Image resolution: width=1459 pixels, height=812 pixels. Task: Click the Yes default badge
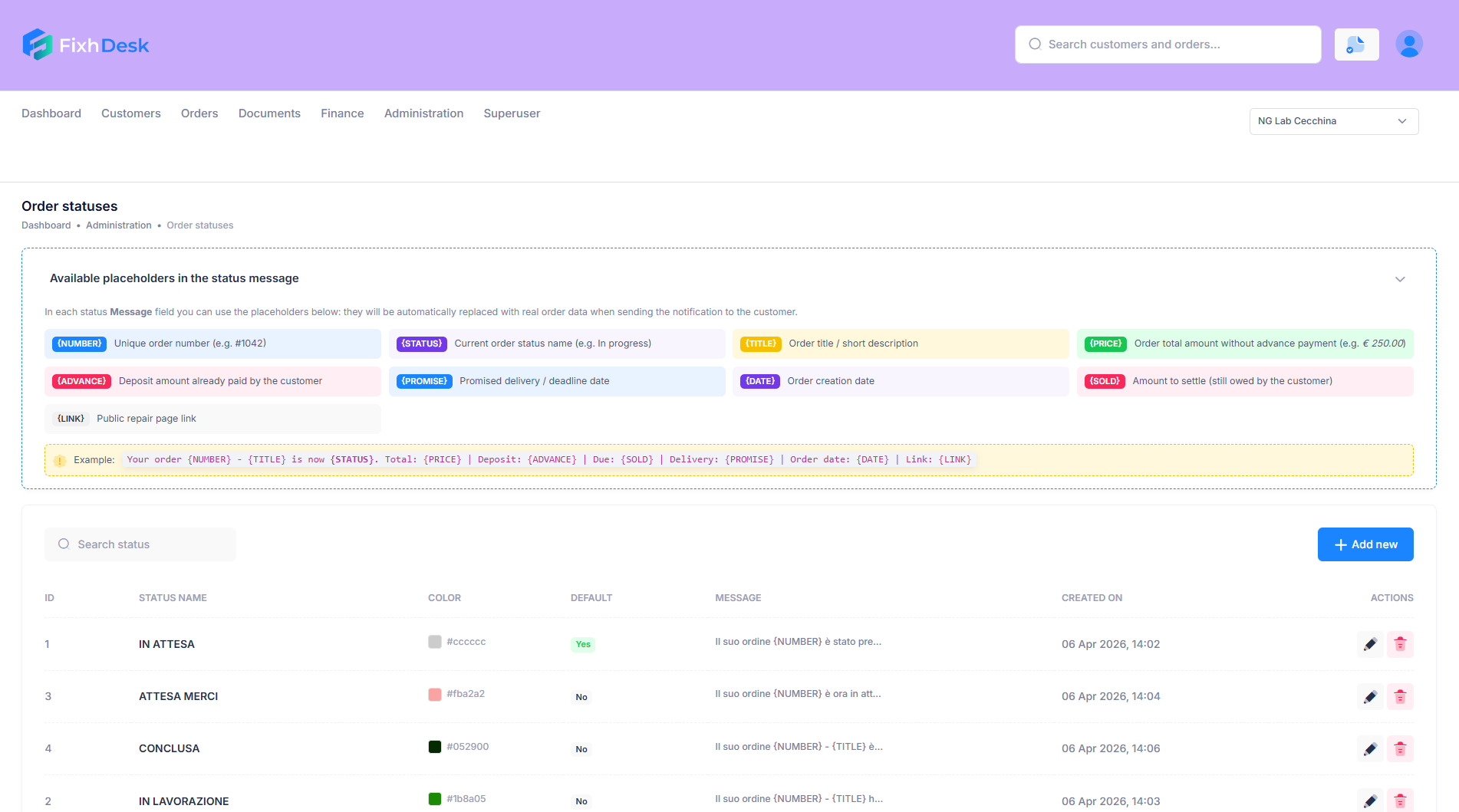pos(583,644)
